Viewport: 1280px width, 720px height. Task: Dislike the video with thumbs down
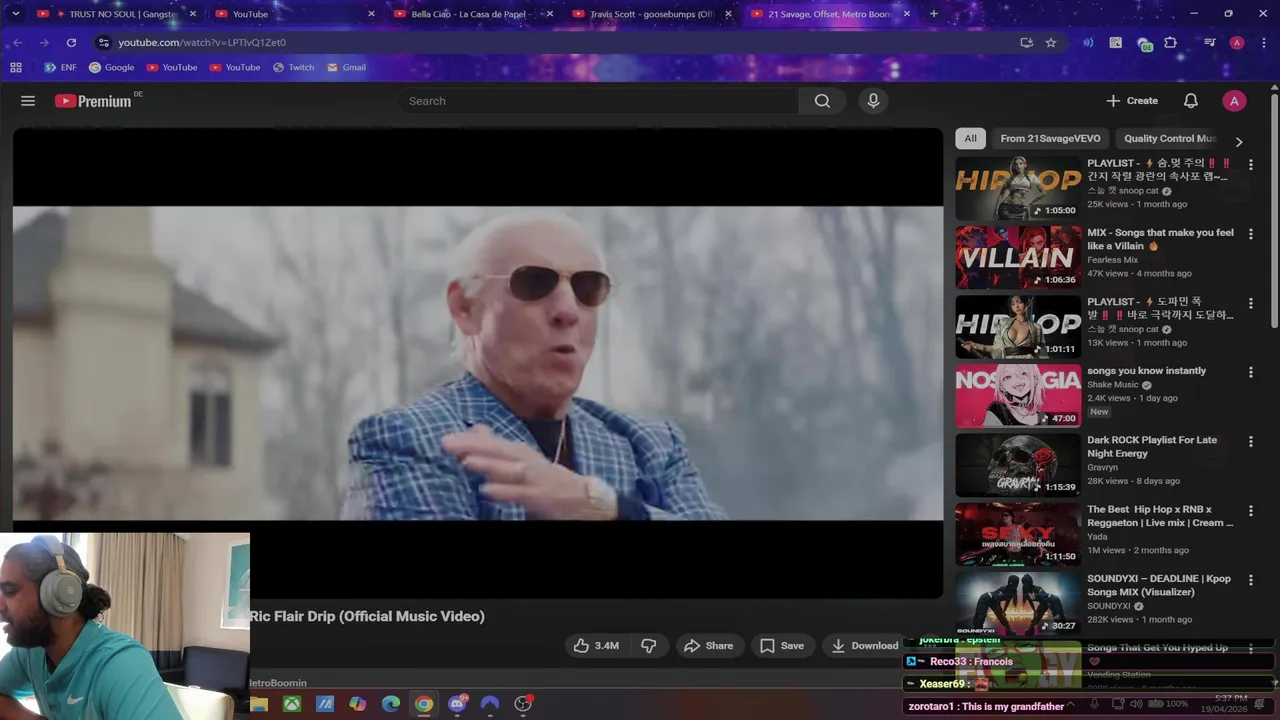point(648,646)
